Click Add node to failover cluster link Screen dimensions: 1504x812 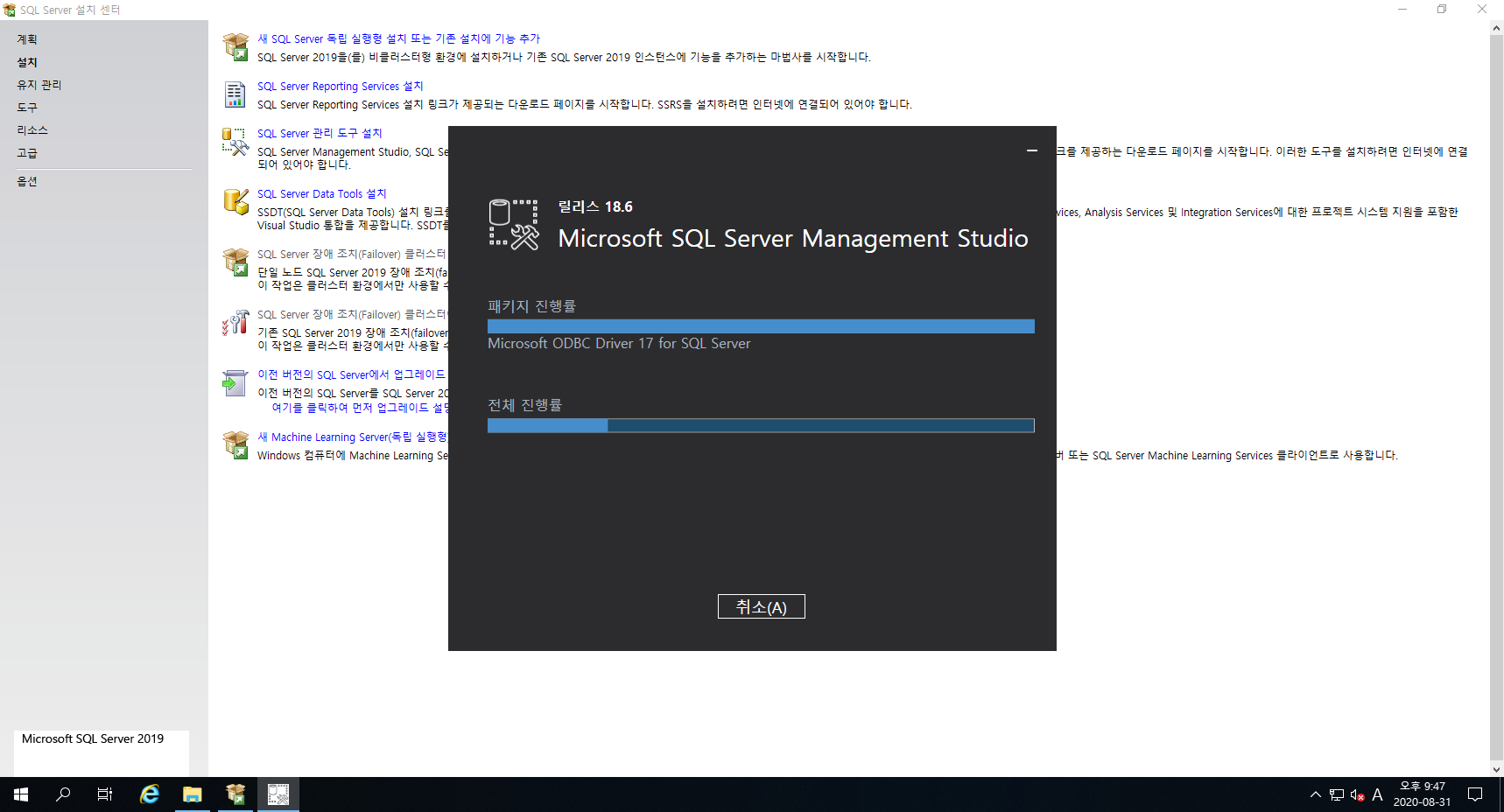(352, 314)
